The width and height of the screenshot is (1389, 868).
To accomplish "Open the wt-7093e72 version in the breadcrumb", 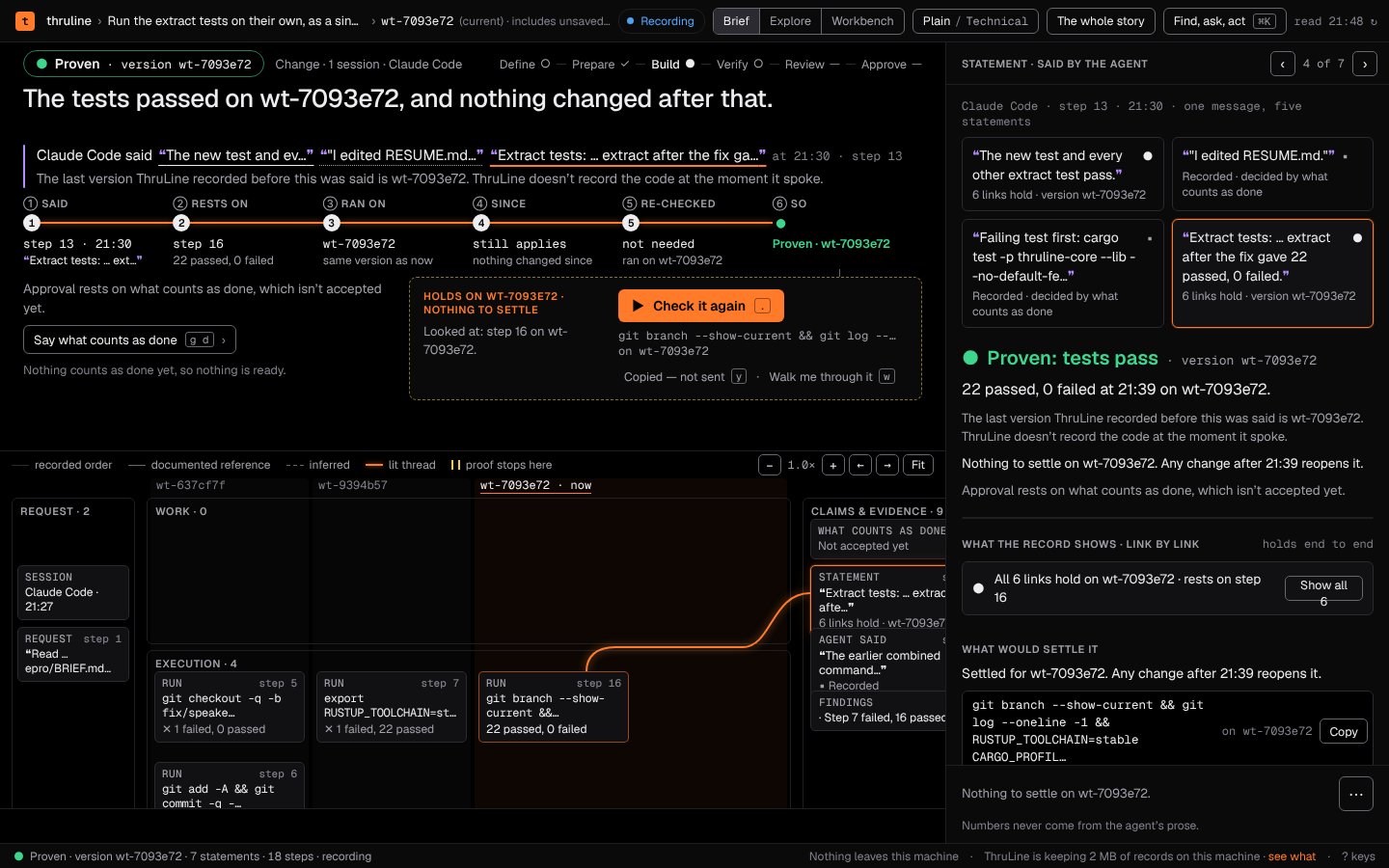I will (417, 21).
